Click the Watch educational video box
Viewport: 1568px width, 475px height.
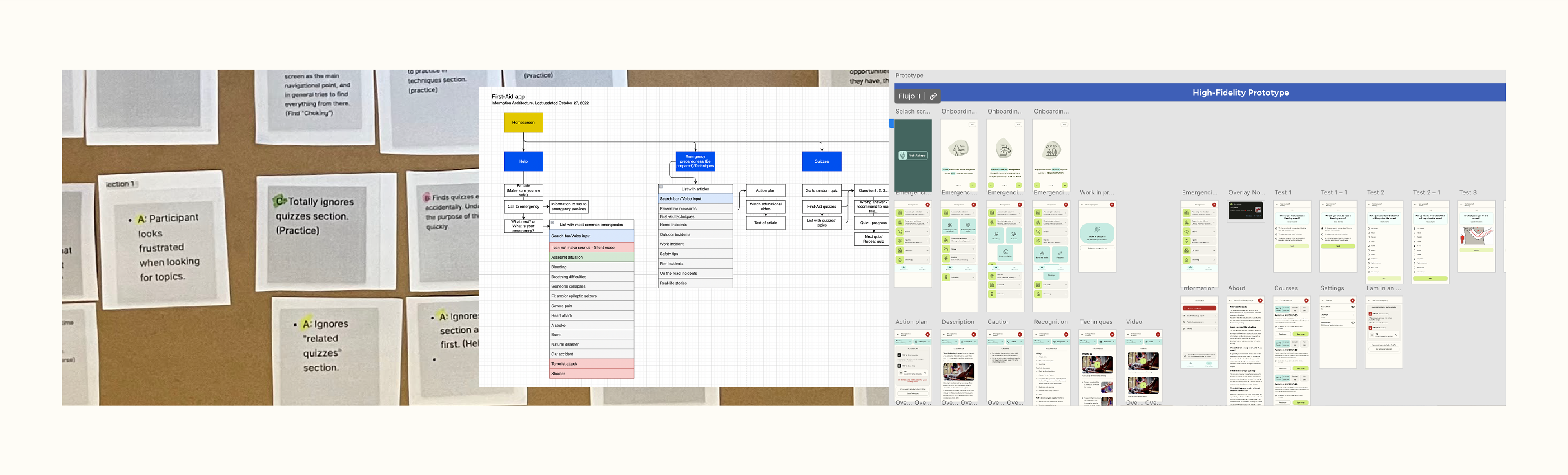click(766, 206)
